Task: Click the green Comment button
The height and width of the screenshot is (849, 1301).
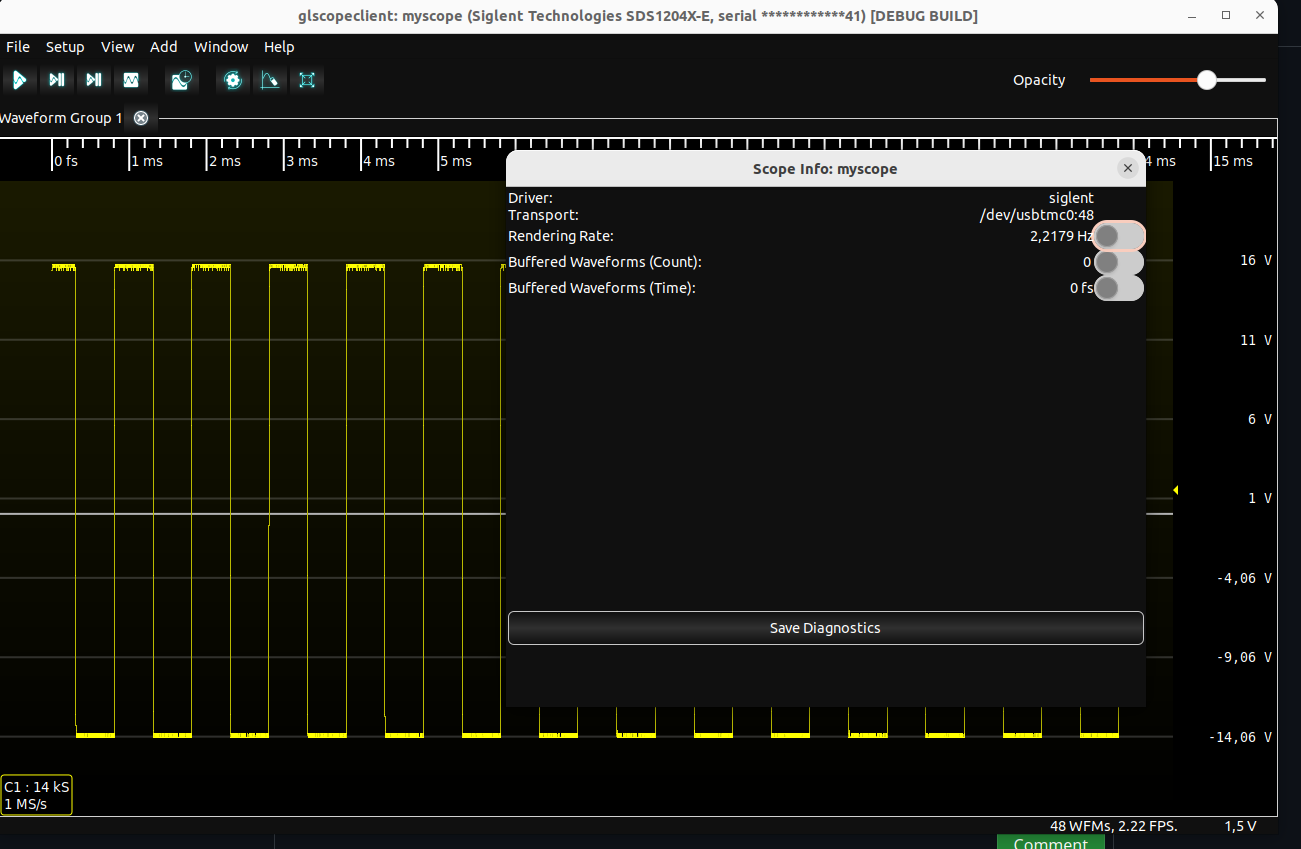Action: [1051, 843]
